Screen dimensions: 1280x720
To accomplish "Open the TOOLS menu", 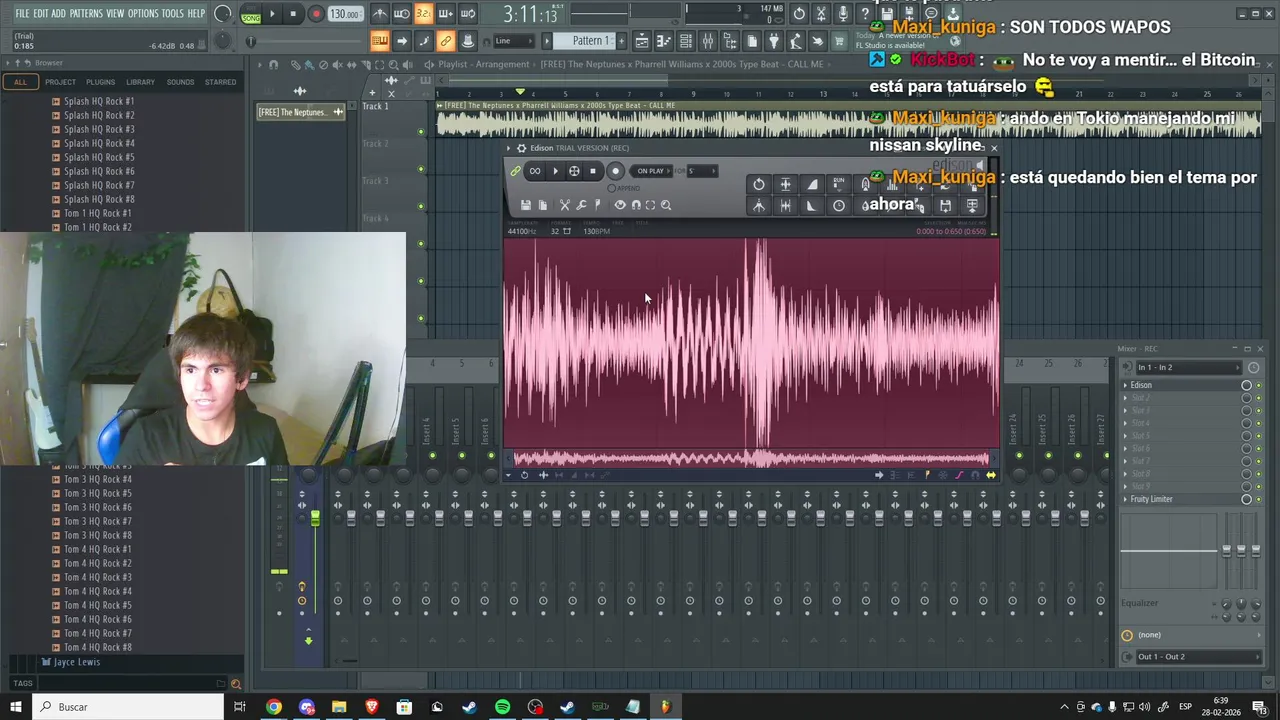I will coord(173,14).
